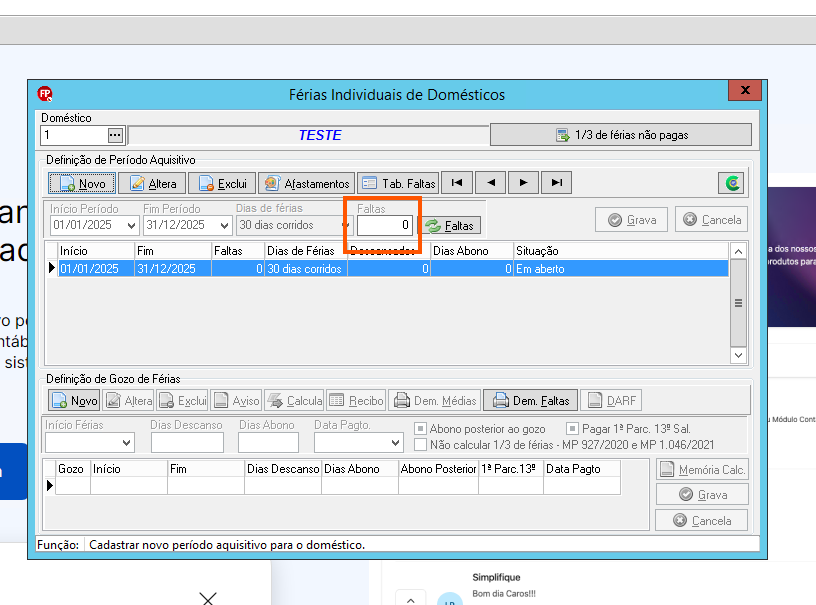
Task: Click Novo in Período Aquisitivo toolbar
Action: tap(82, 183)
